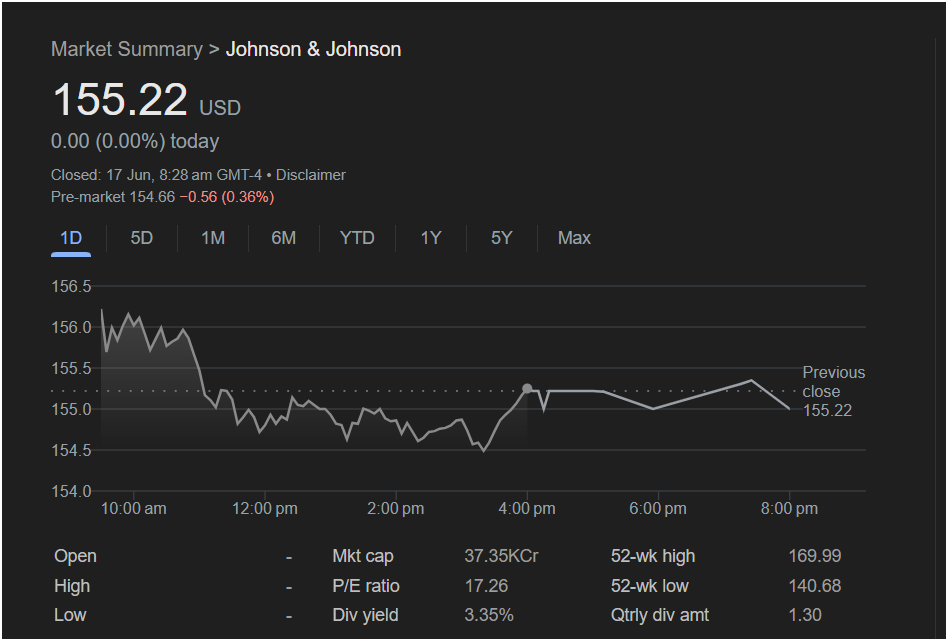The image size is (948, 641).
Task: Click the 155.5 y-axis label
Action: tap(71, 368)
